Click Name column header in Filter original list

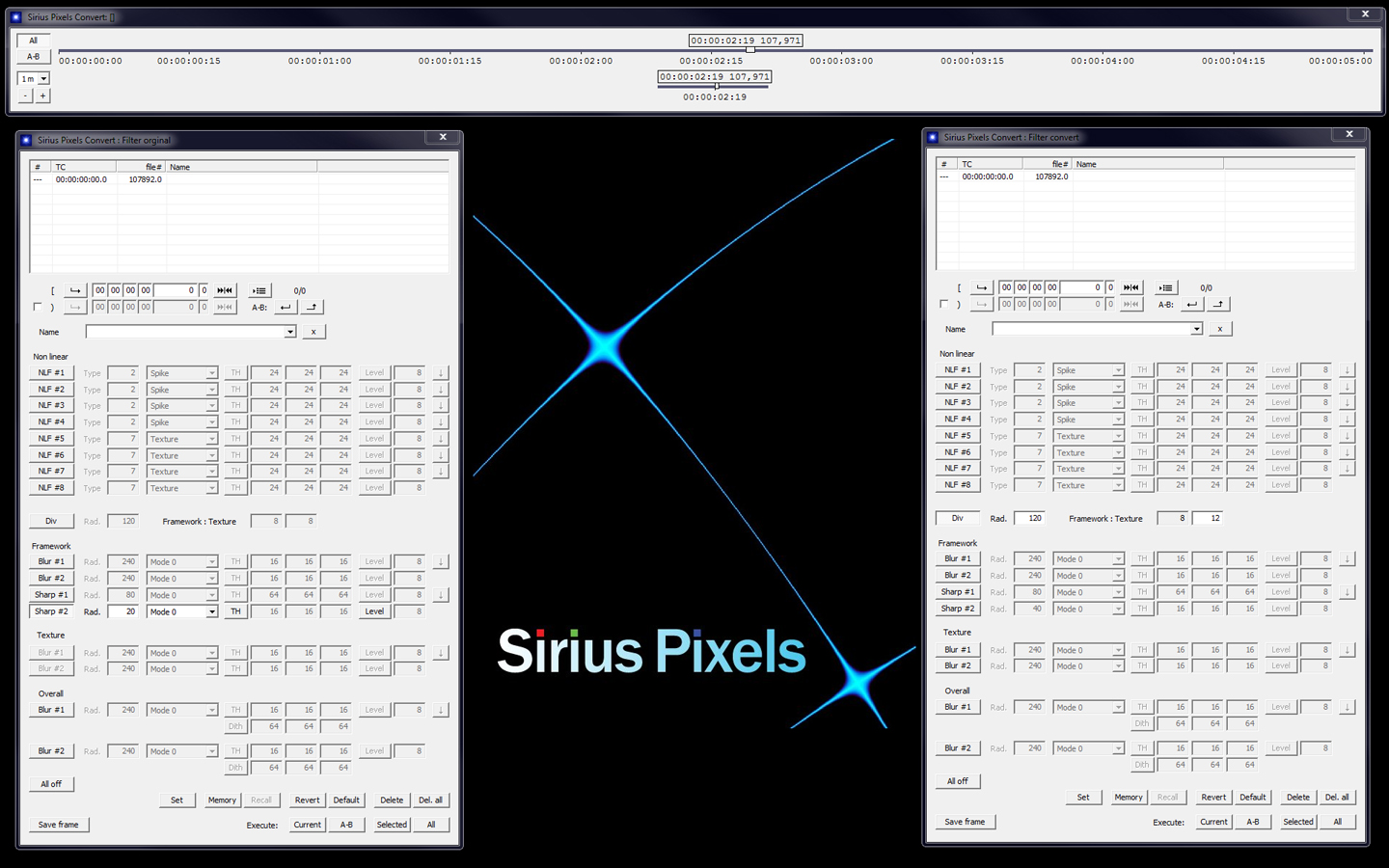pos(241,167)
